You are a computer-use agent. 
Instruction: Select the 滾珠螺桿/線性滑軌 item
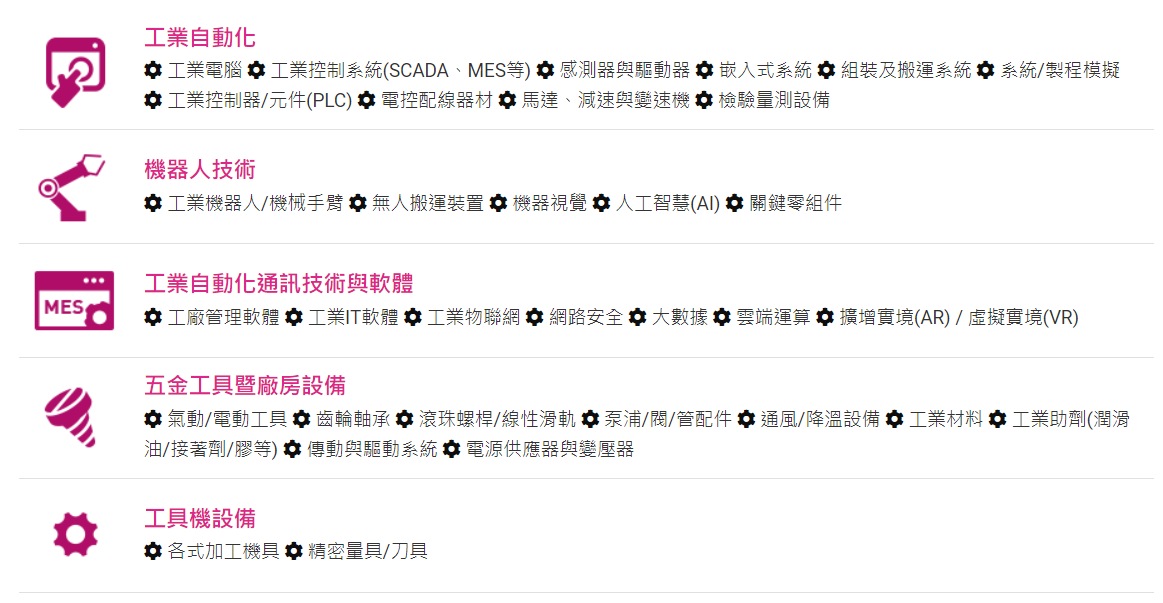click(x=497, y=420)
